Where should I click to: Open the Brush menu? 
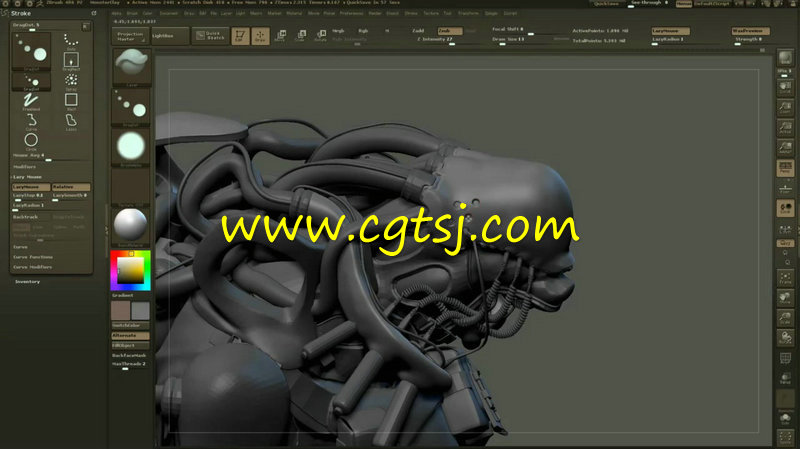(x=132, y=13)
